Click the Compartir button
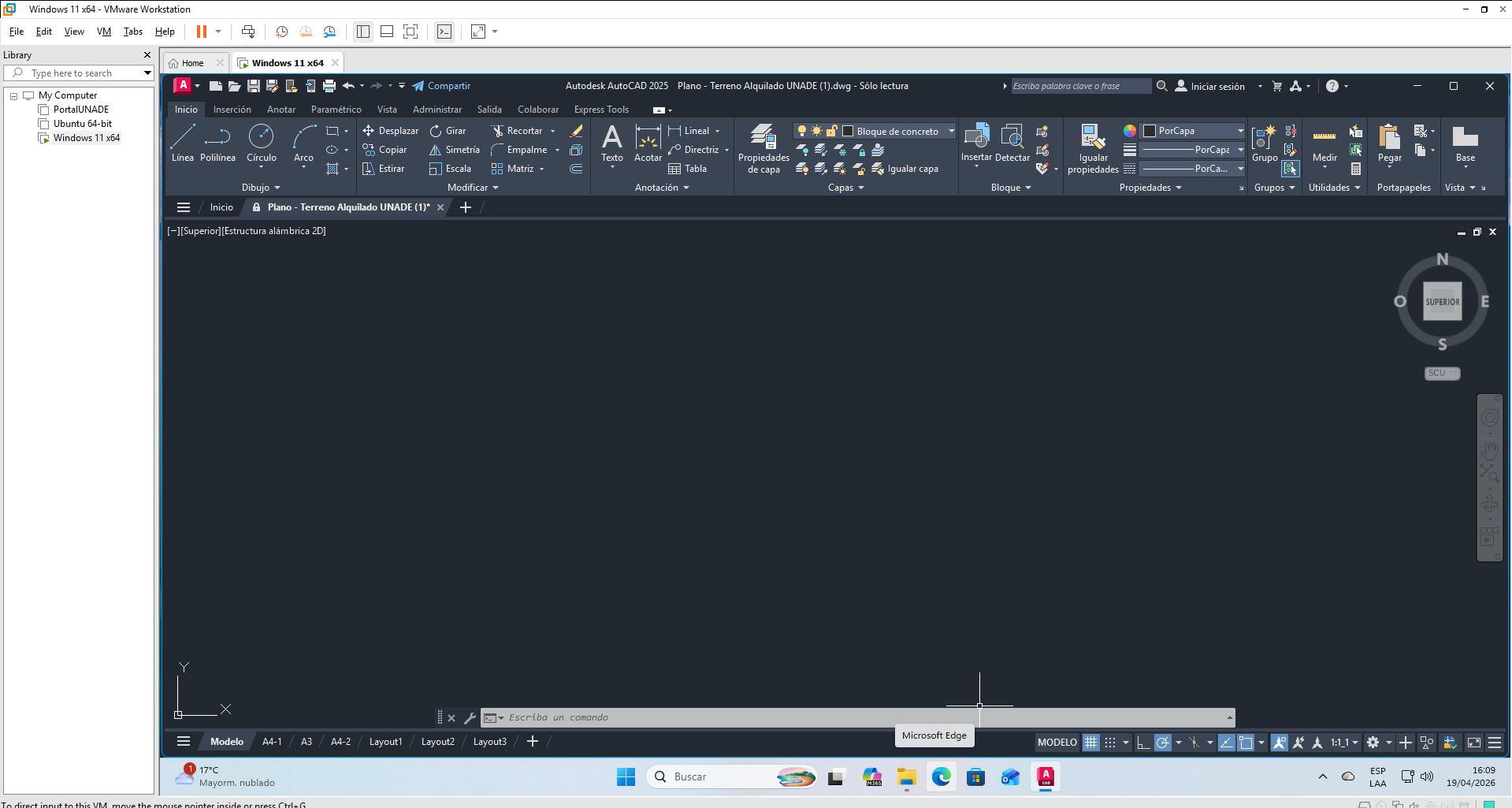 tap(441, 86)
